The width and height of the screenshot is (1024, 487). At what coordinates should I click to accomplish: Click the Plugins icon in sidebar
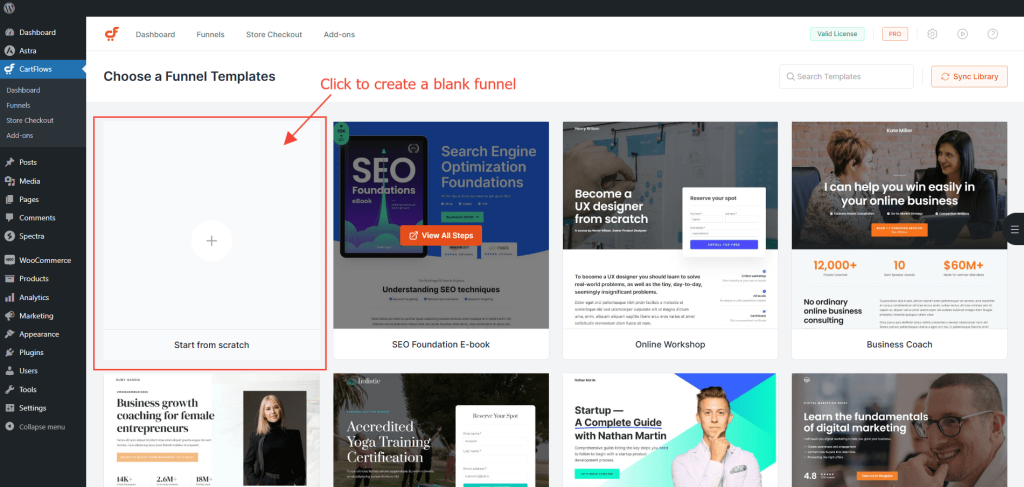coord(9,353)
